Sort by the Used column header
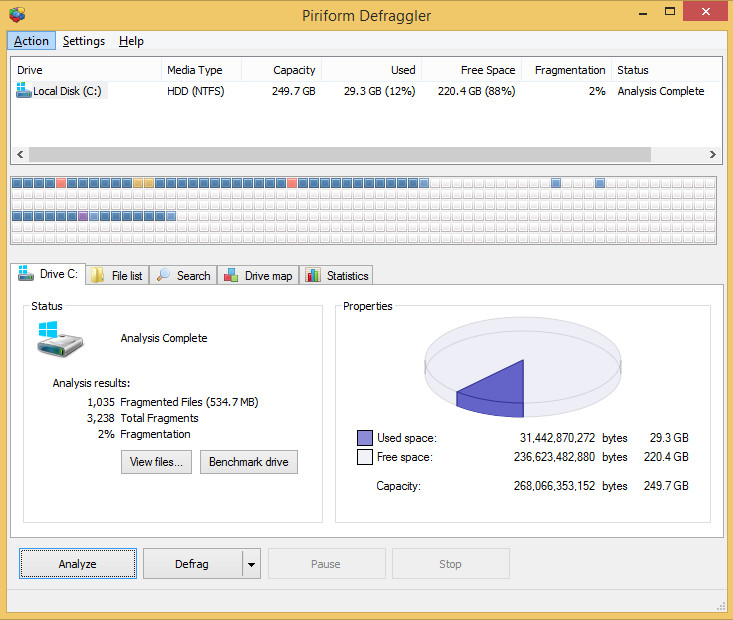The width and height of the screenshot is (733, 620). [x=372, y=70]
